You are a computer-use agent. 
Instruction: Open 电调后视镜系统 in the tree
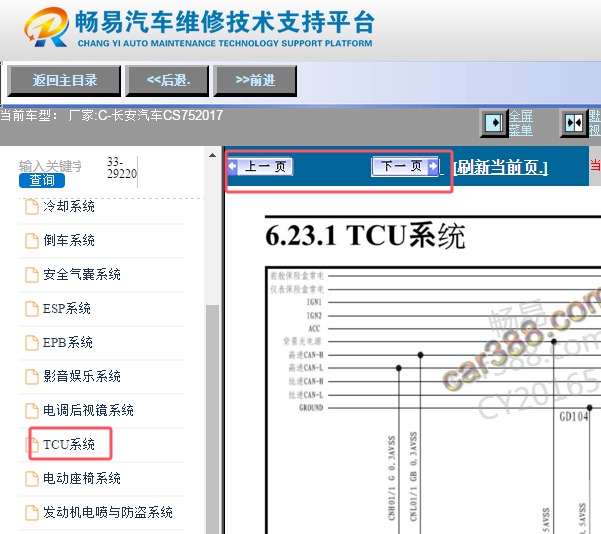pyautogui.click(x=88, y=411)
